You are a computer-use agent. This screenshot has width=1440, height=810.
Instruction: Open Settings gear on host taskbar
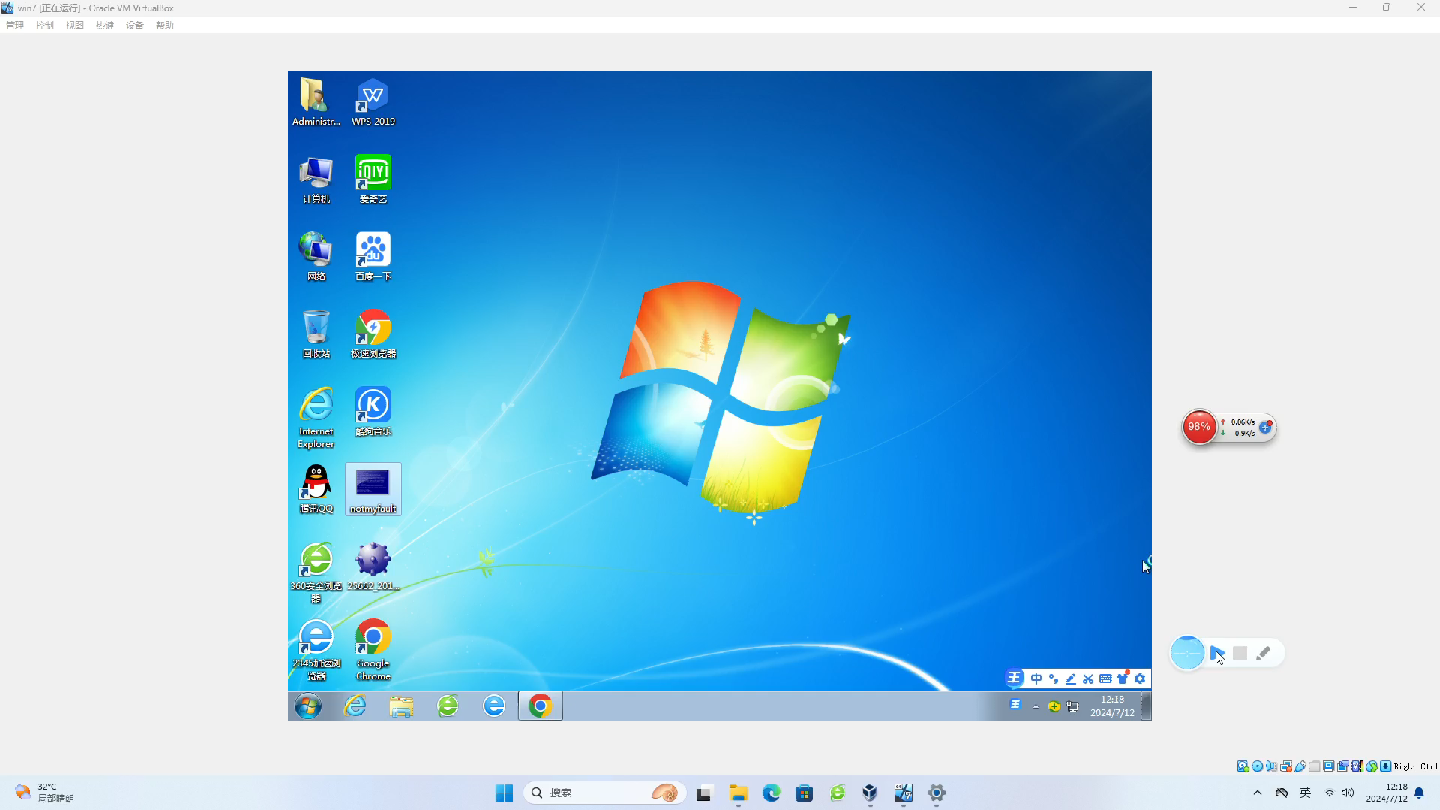(937, 793)
